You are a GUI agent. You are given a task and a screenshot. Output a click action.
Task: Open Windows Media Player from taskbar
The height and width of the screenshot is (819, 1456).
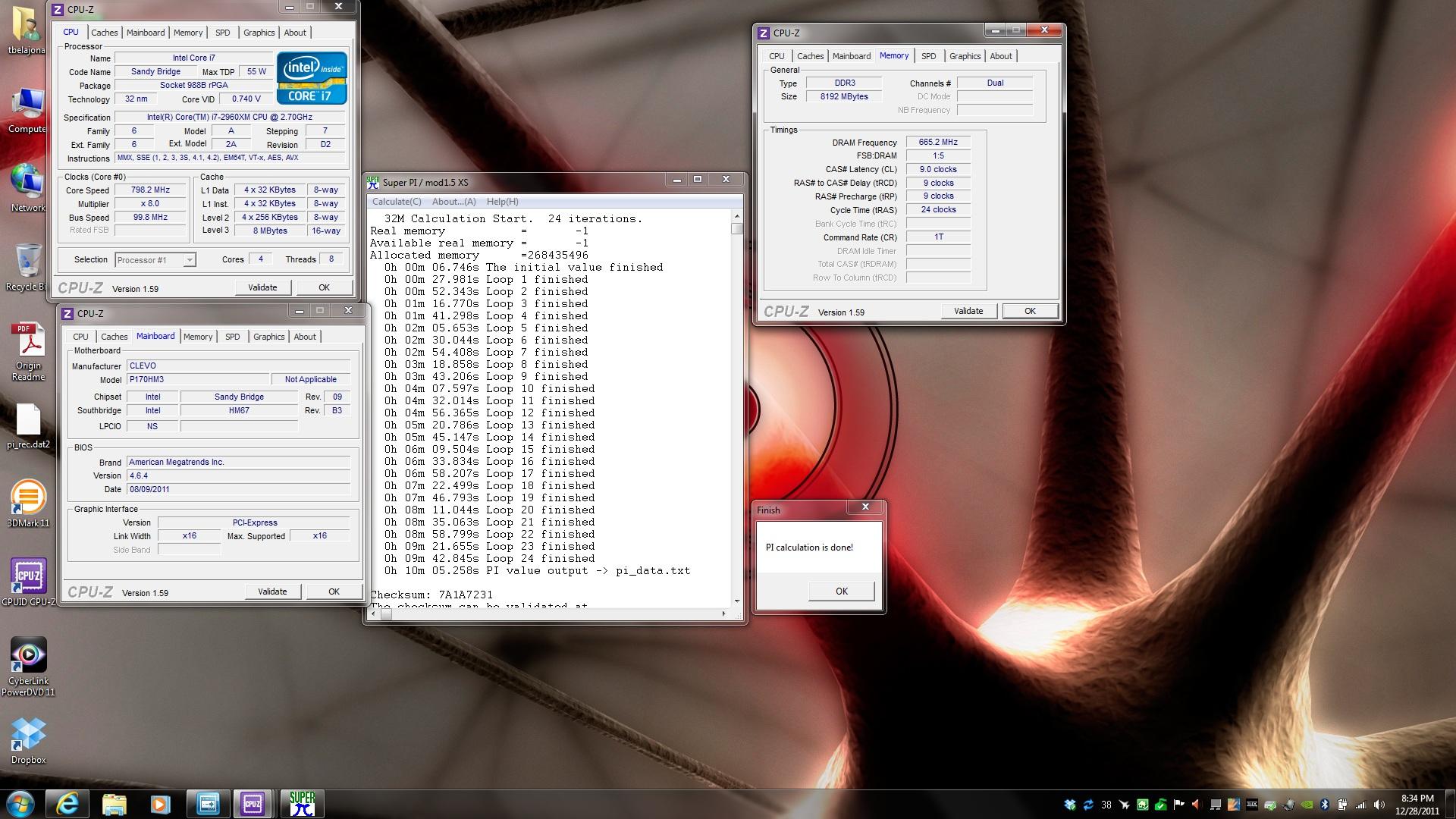tap(160, 803)
